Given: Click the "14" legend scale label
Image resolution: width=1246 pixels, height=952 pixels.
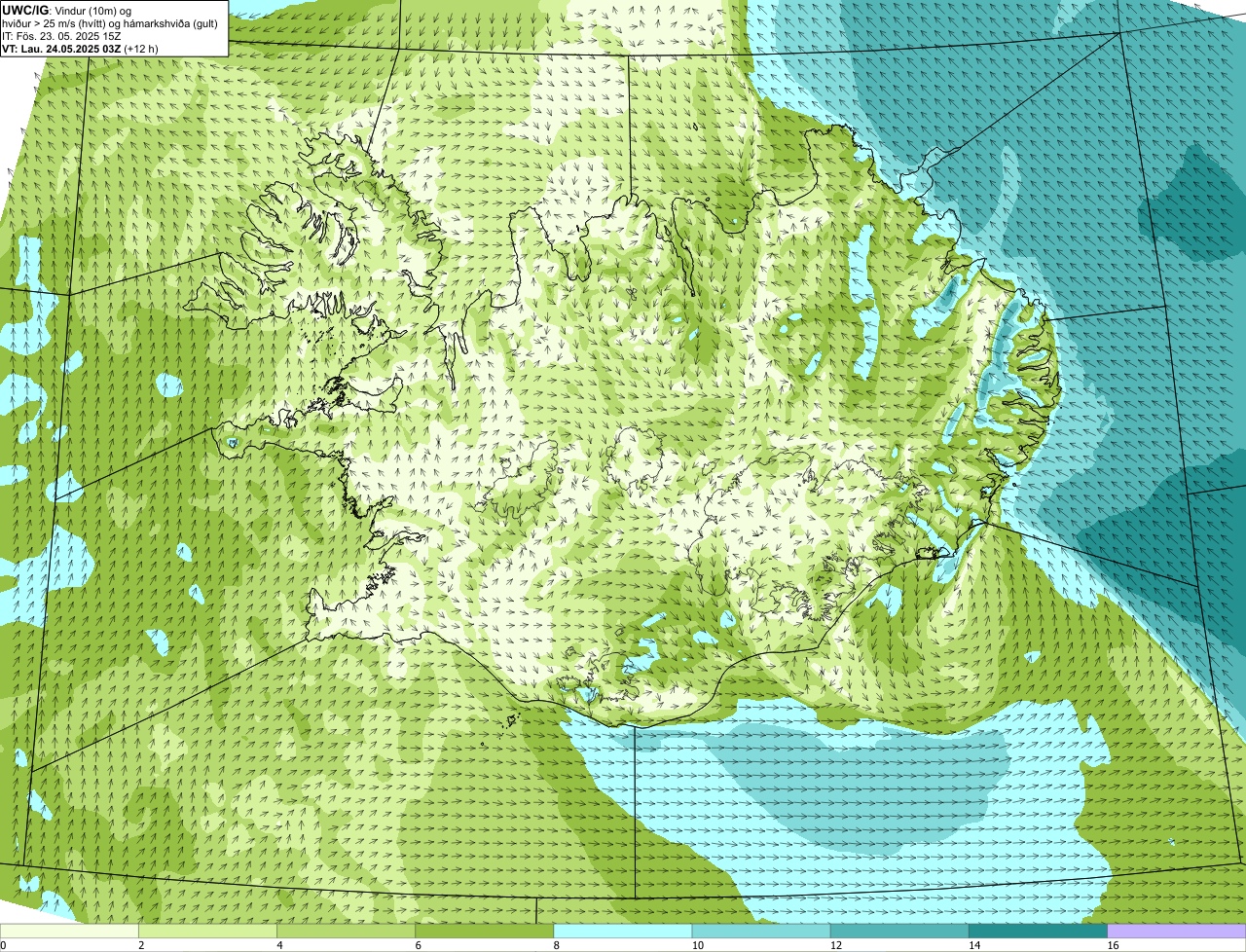Looking at the screenshot, I should 974,945.
